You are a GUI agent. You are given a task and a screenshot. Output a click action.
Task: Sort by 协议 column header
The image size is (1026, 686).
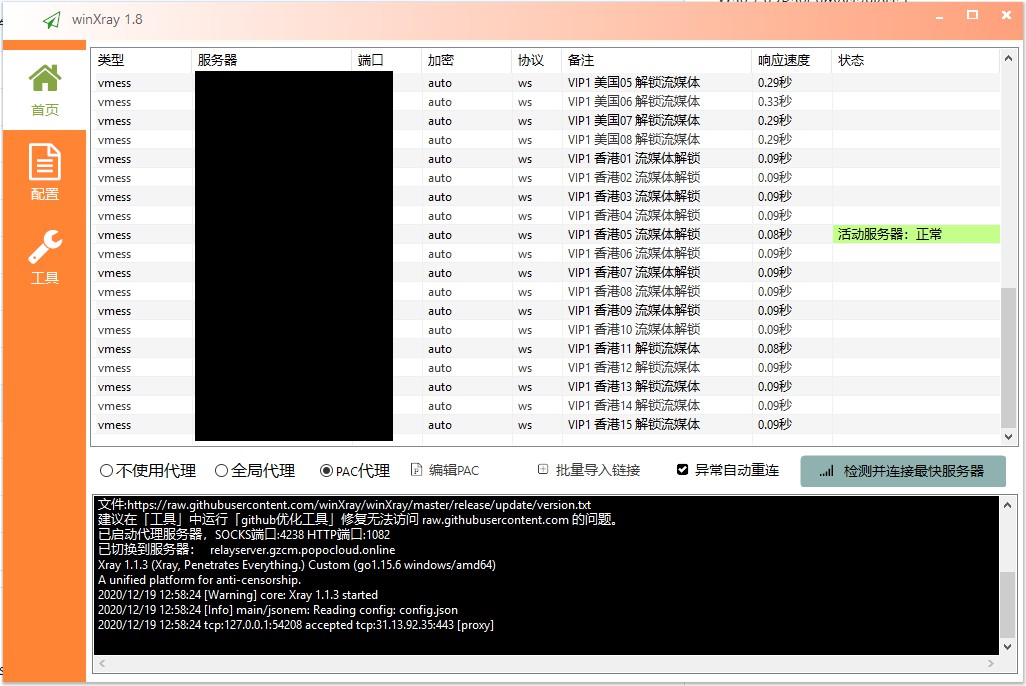click(536, 60)
